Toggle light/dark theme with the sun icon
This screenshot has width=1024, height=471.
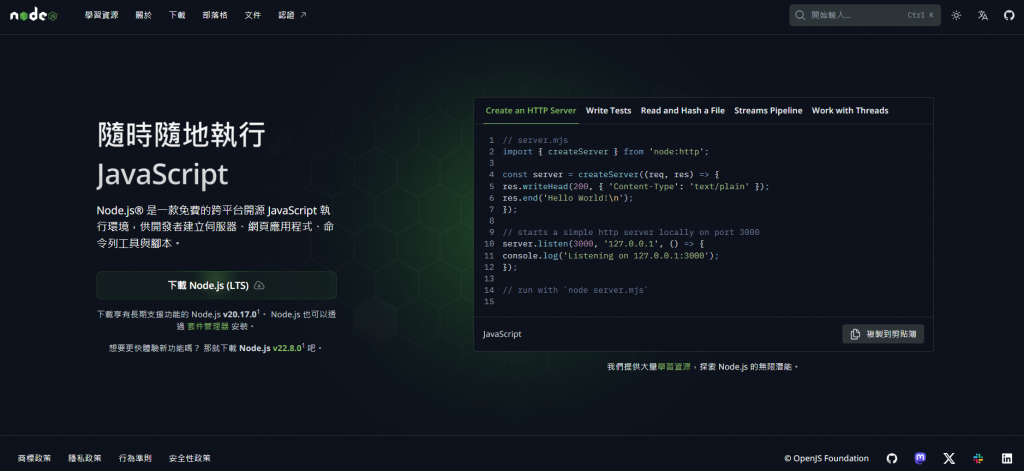click(x=956, y=15)
